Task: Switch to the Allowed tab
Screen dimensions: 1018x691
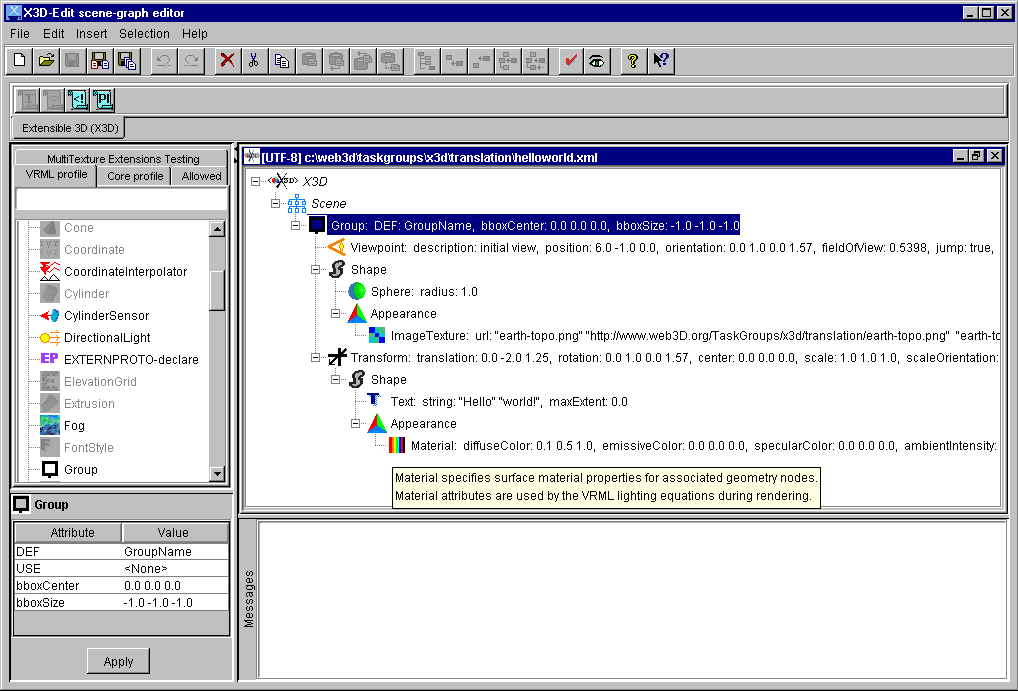Action: coord(201,176)
